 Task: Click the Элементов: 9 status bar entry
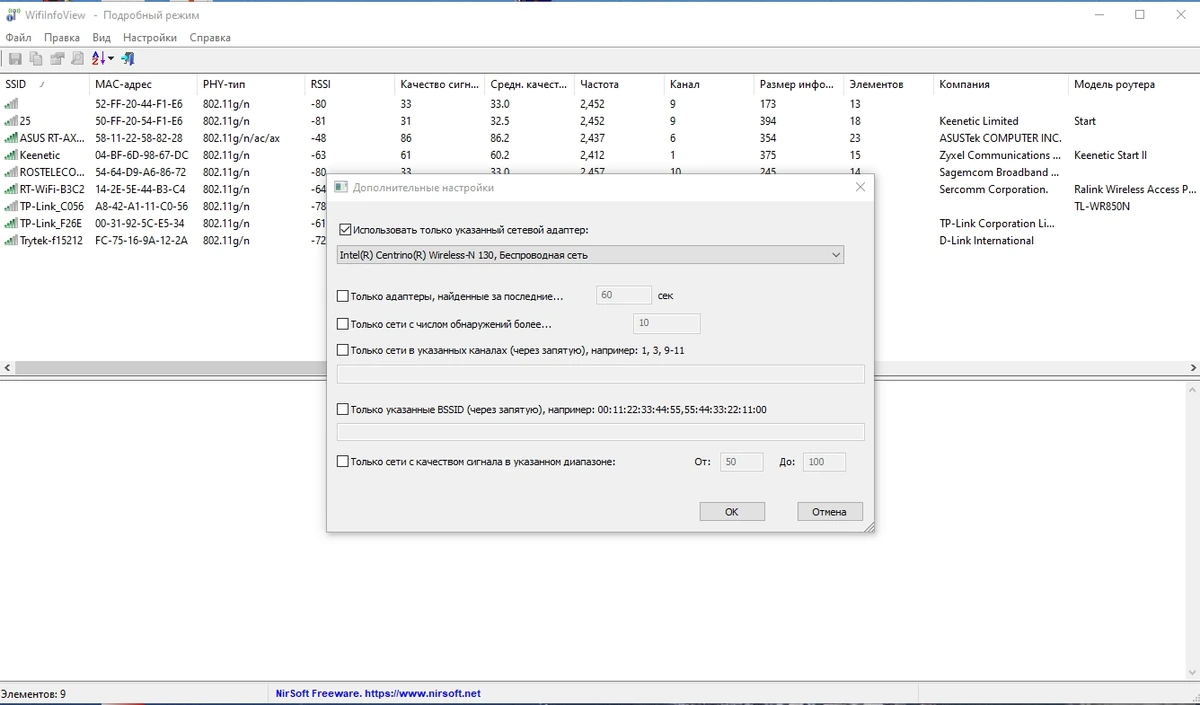click(x=33, y=693)
